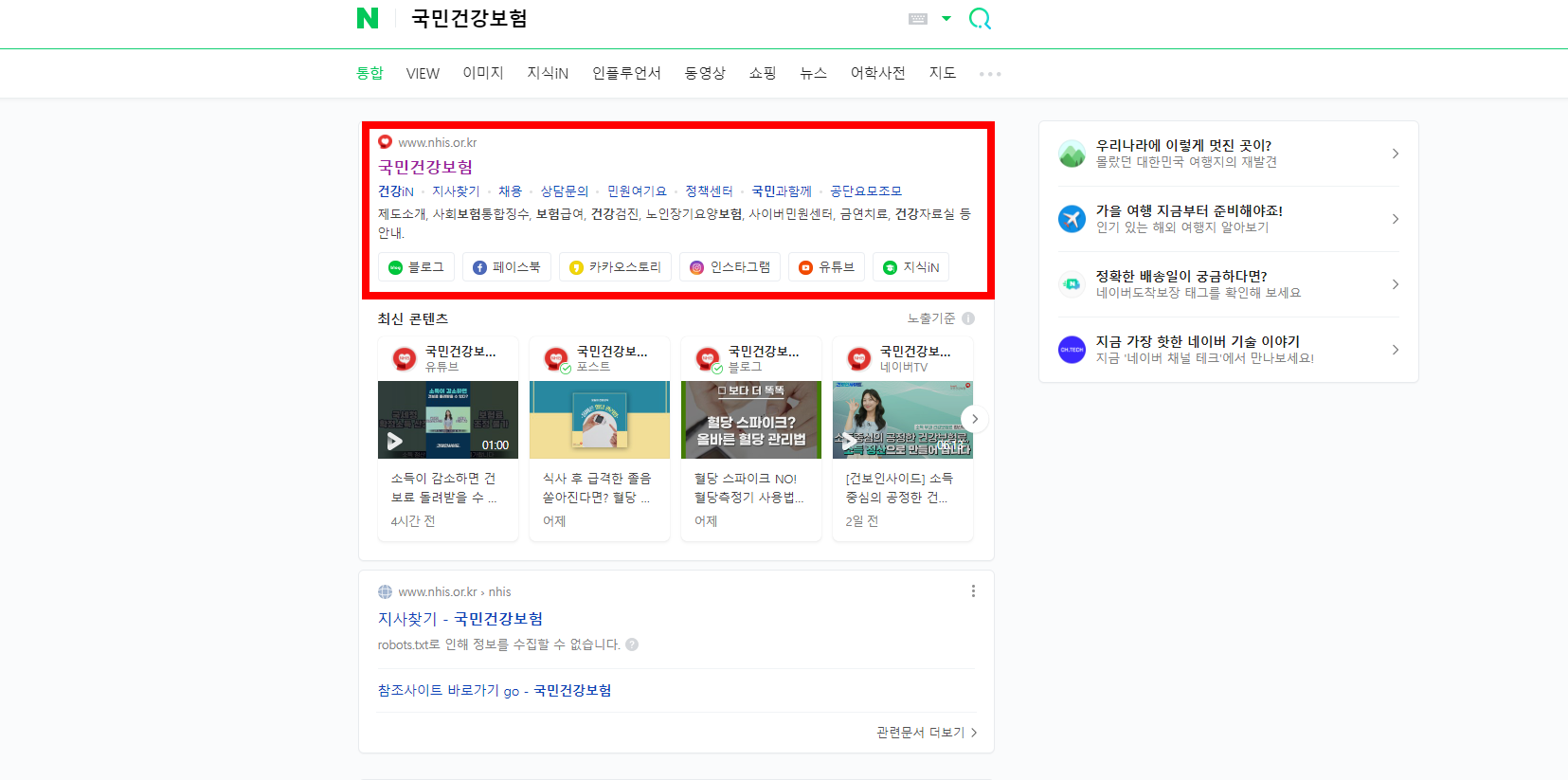This screenshot has height=780, width=1568.
Task: Open the 국민과함께 sublink
Action: coord(782,190)
